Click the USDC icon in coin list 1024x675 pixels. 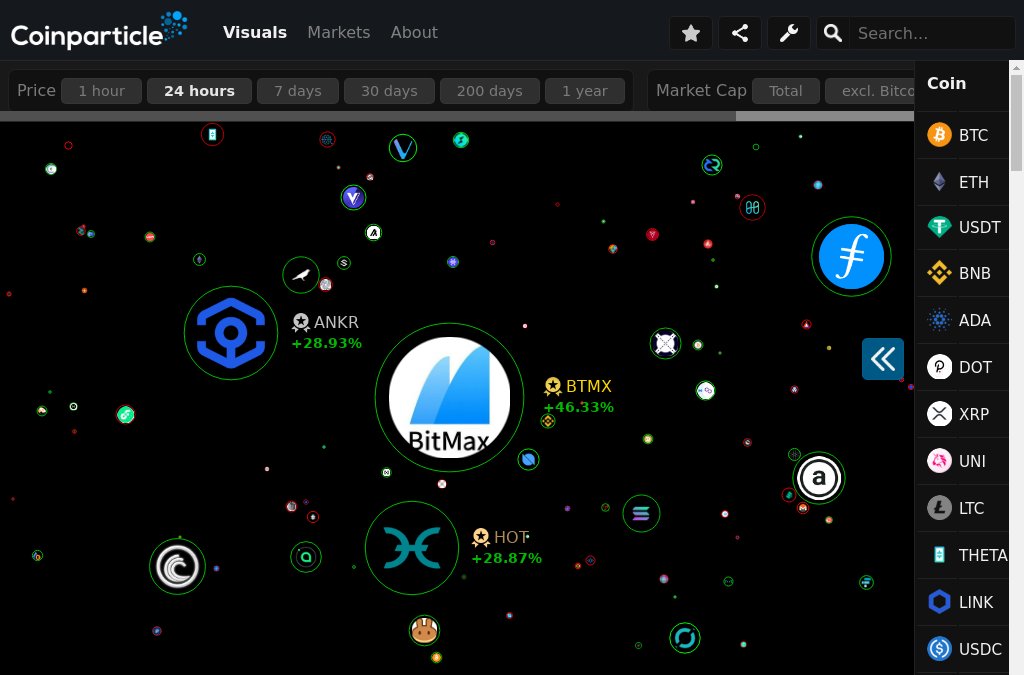click(x=939, y=649)
